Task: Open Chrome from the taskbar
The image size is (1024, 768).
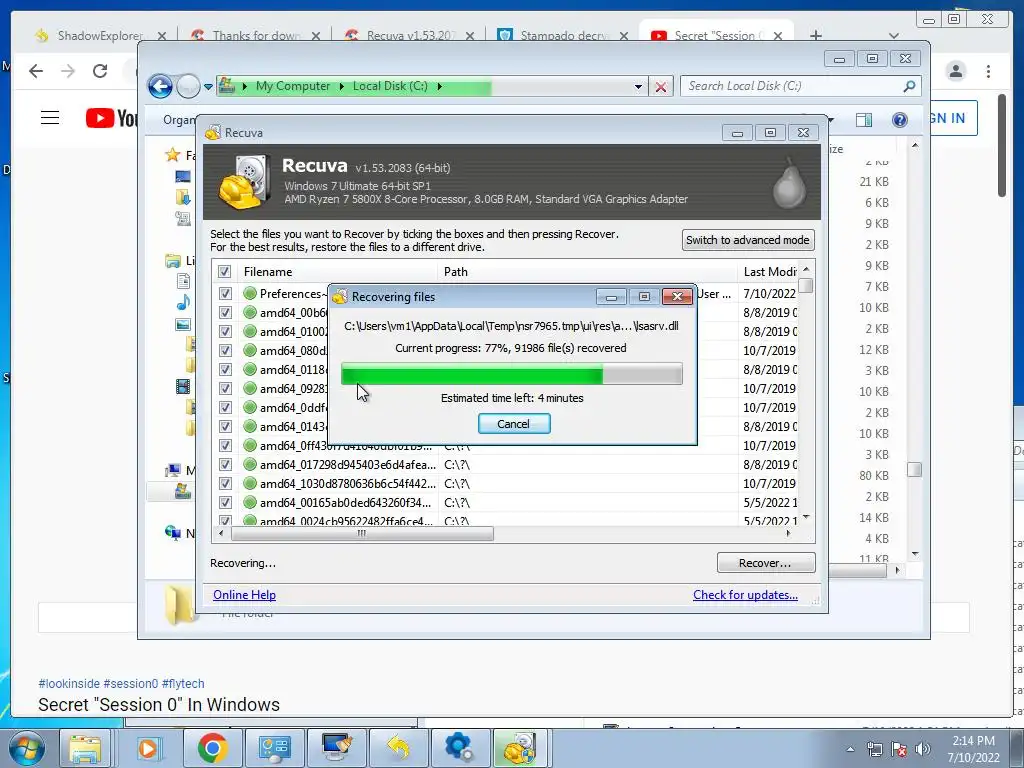Action: [x=212, y=748]
